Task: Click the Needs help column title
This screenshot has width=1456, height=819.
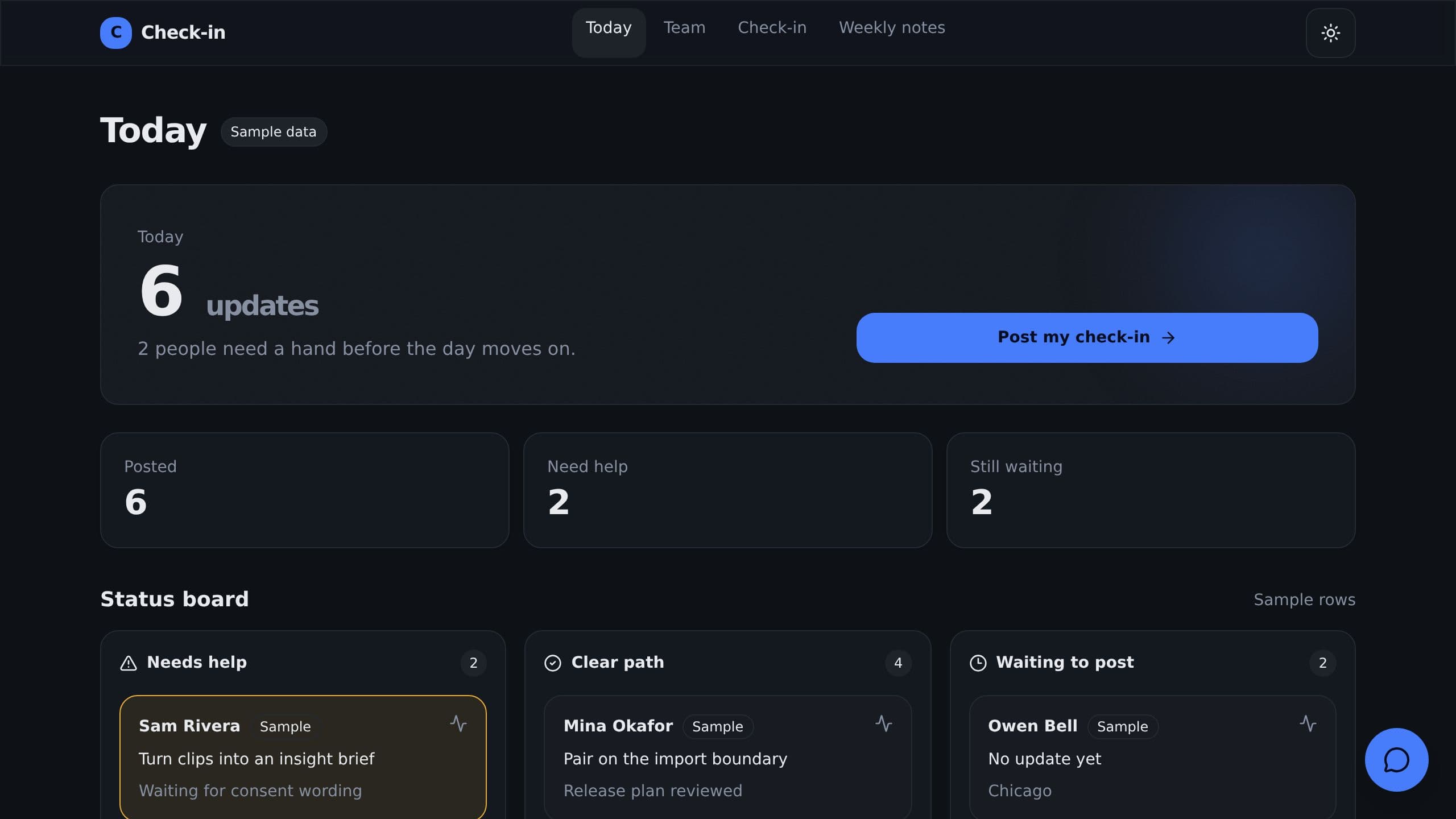Action: coord(197,663)
